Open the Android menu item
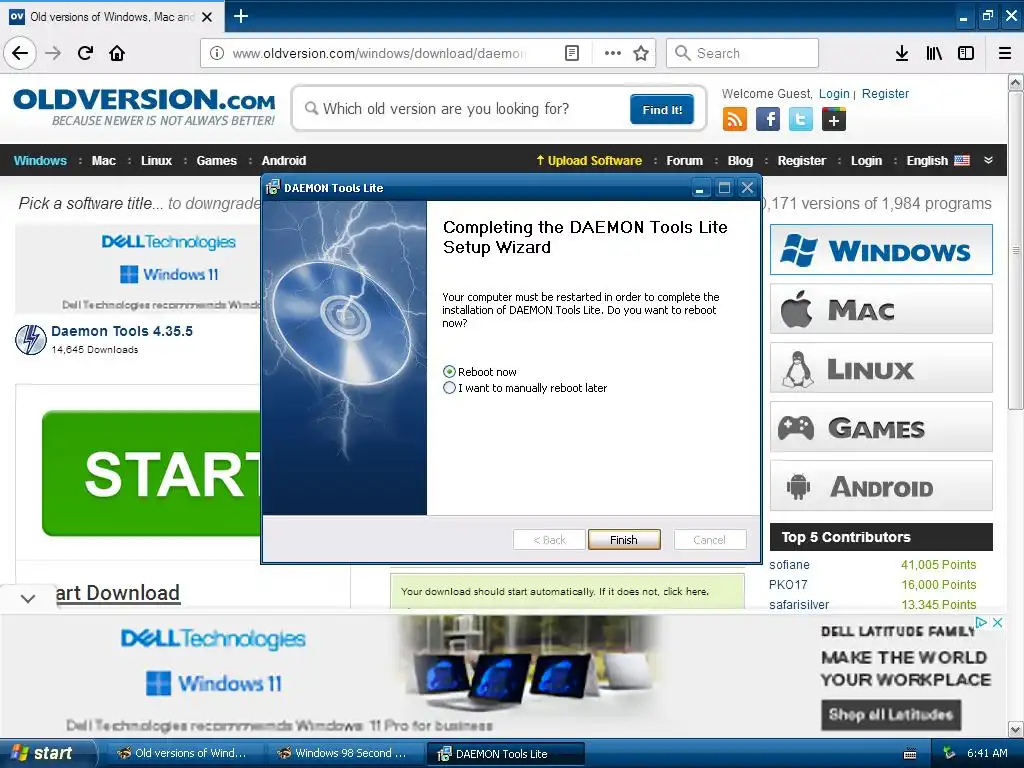The width and height of the screenshot is (1024, 768). point(283,161)
